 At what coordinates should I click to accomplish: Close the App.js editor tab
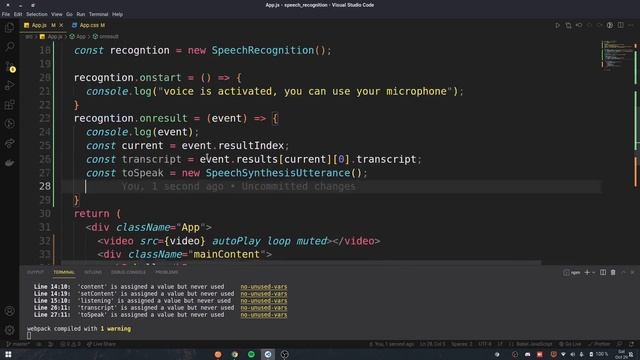tap(61, 25)
